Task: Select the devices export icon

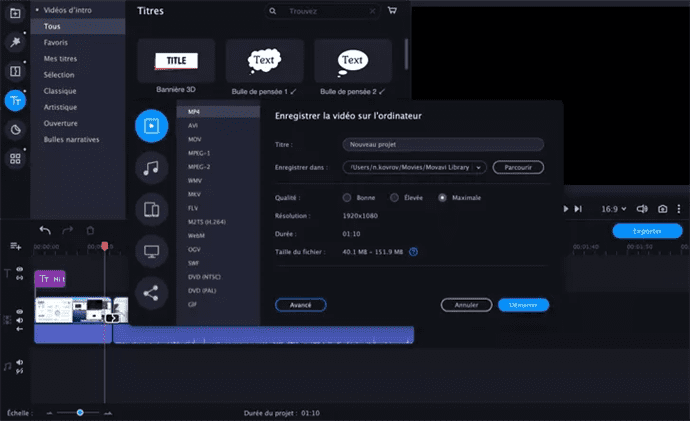Action: click(151, 209)
